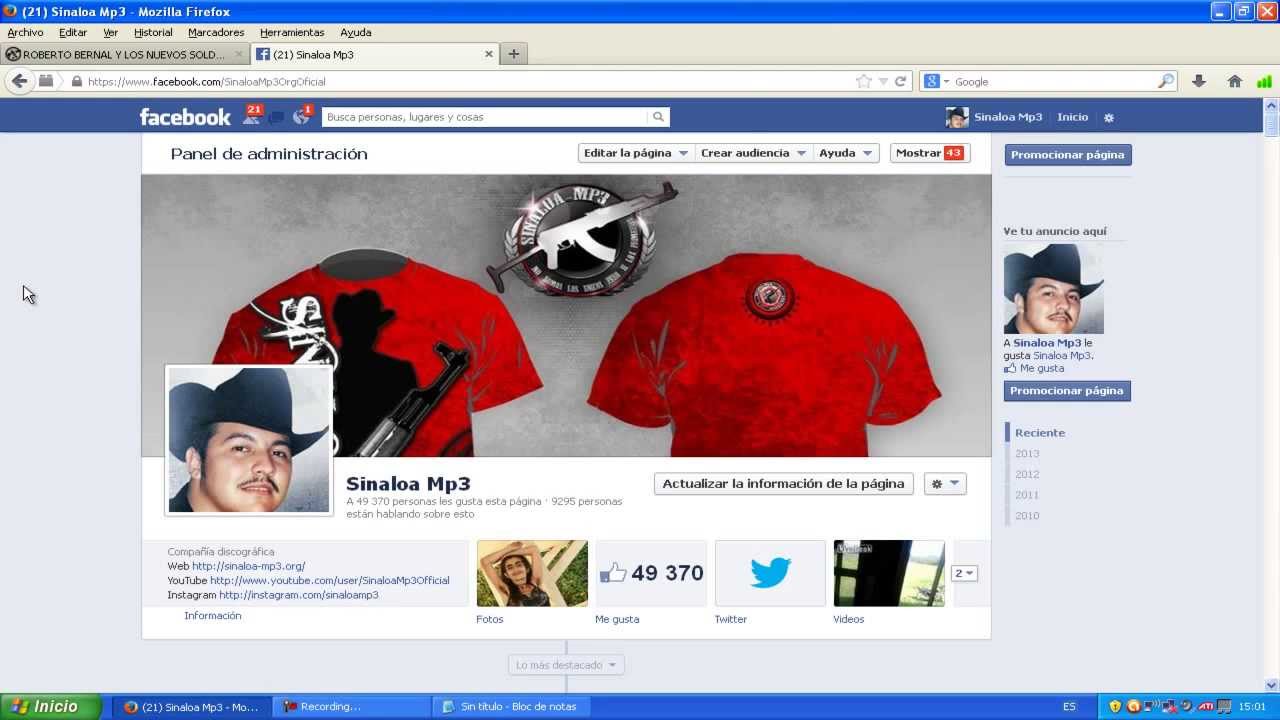The height and width of the screenshot is (720, 1280).
Task: Click Facebook search input field
Action: [x=485, y=117]
